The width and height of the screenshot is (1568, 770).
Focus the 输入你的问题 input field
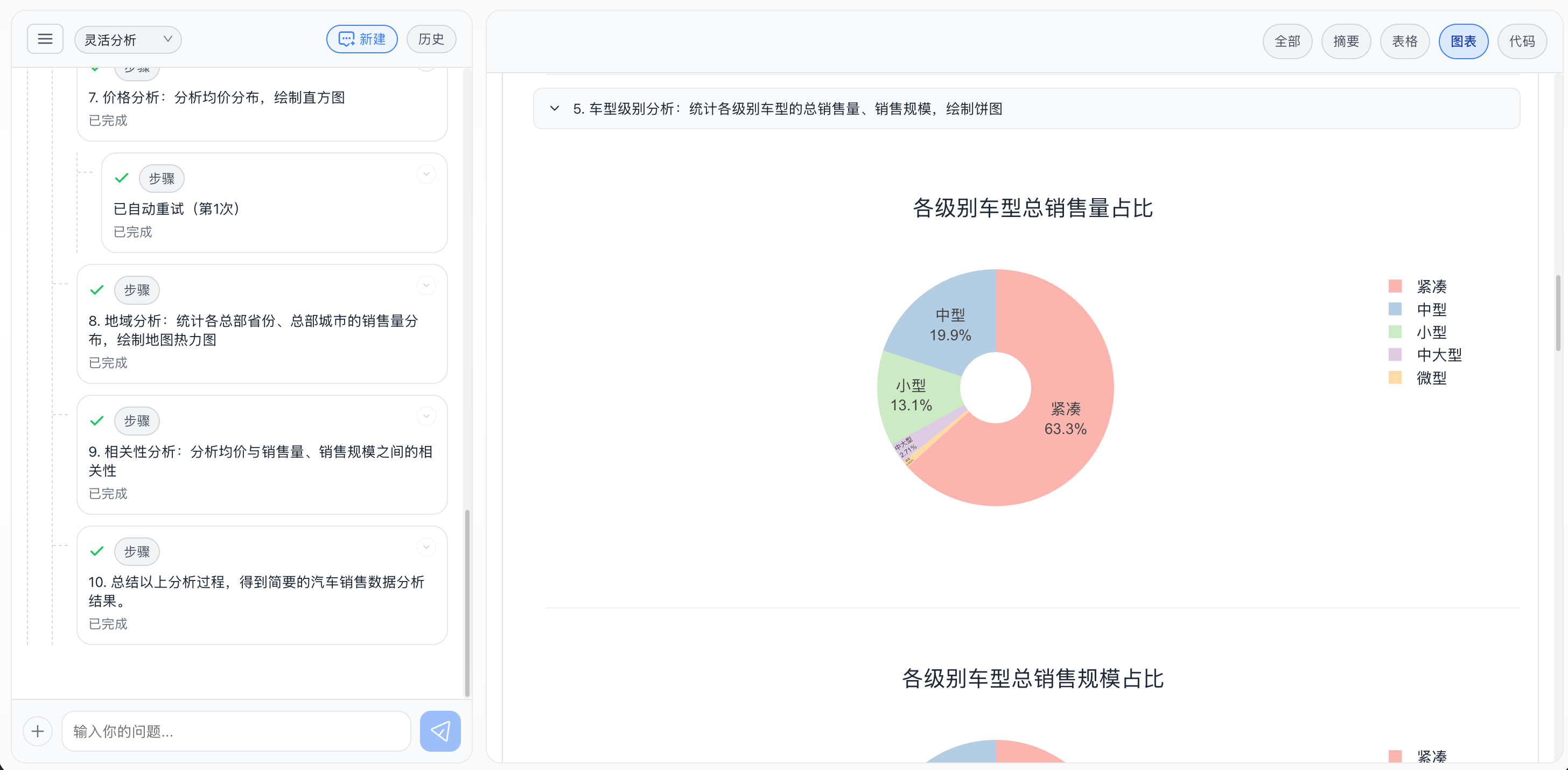coord(236,731)
